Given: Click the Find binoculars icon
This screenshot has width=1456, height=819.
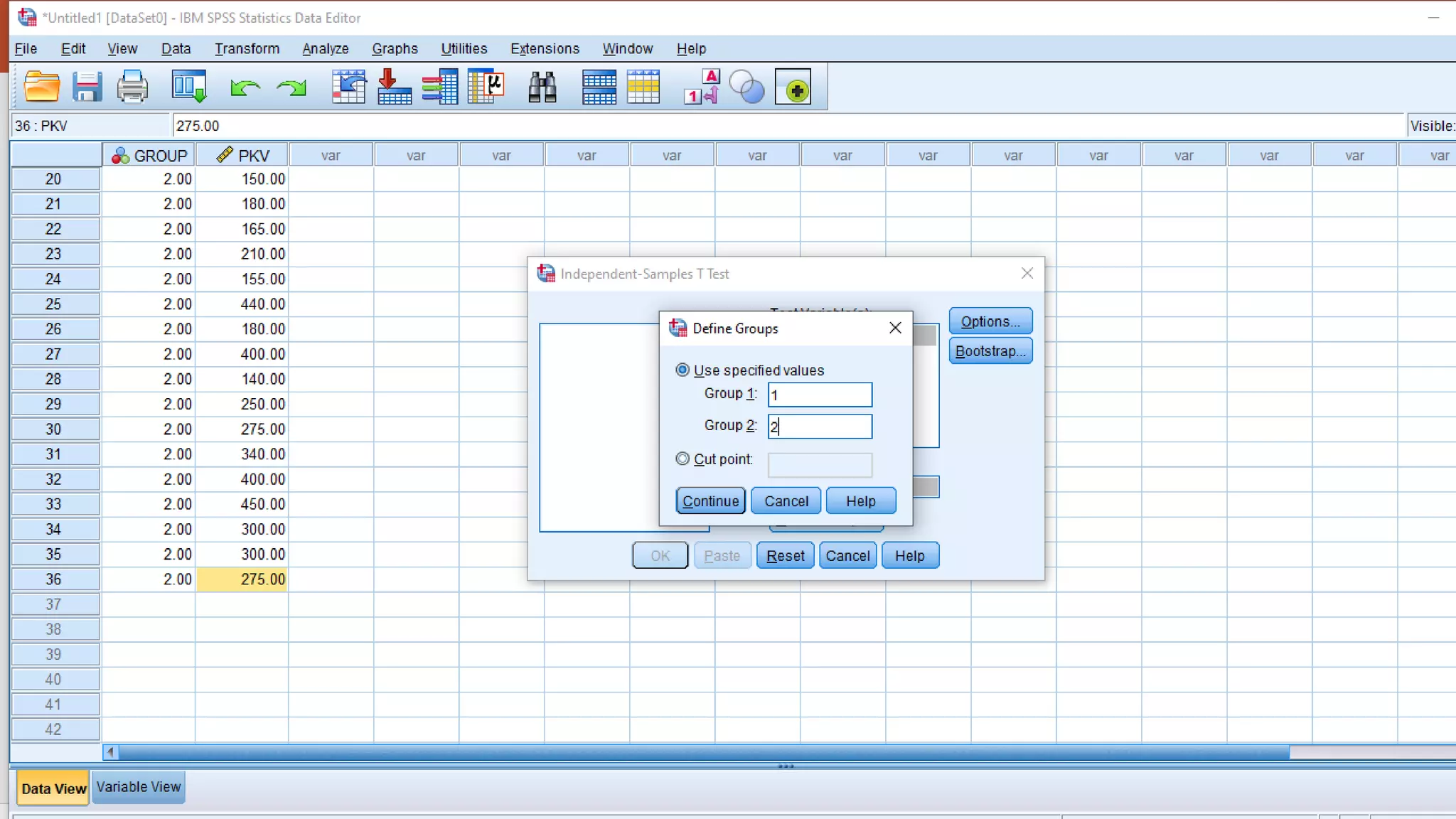Looking at the screenshot, I should (542, 88).
